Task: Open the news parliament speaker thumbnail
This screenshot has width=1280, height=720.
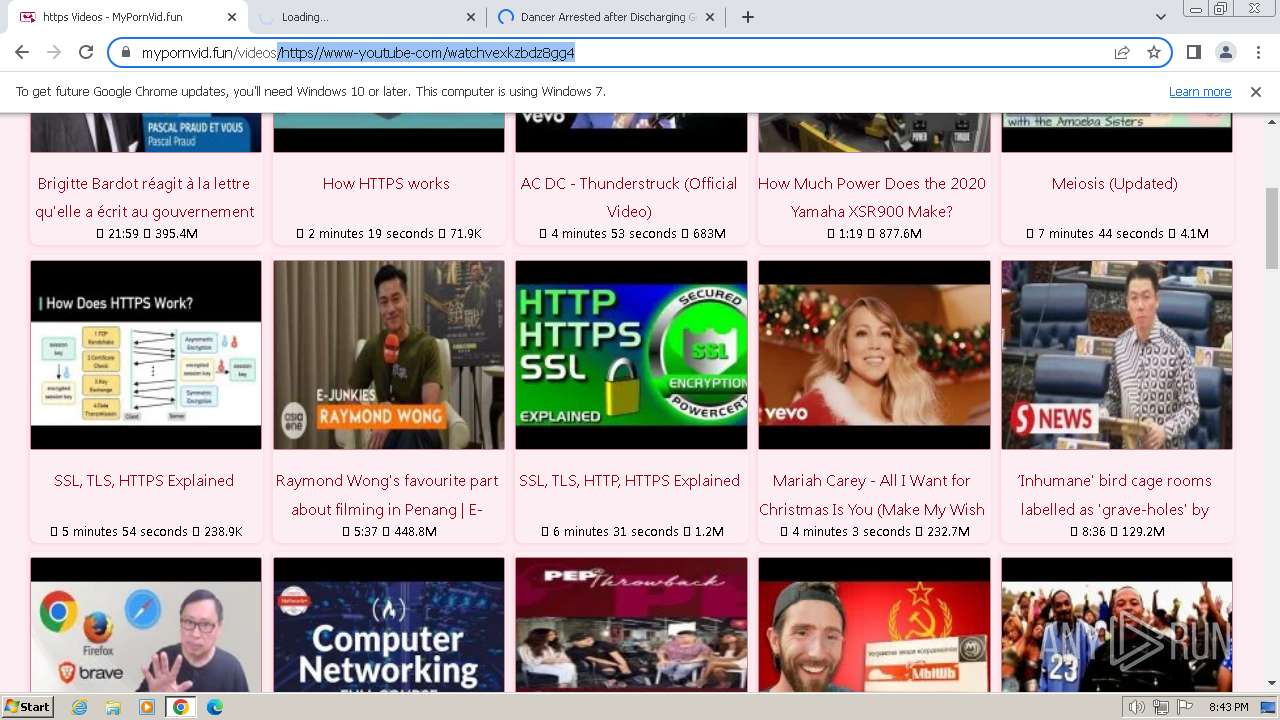Action: (x=1117, y=355)
